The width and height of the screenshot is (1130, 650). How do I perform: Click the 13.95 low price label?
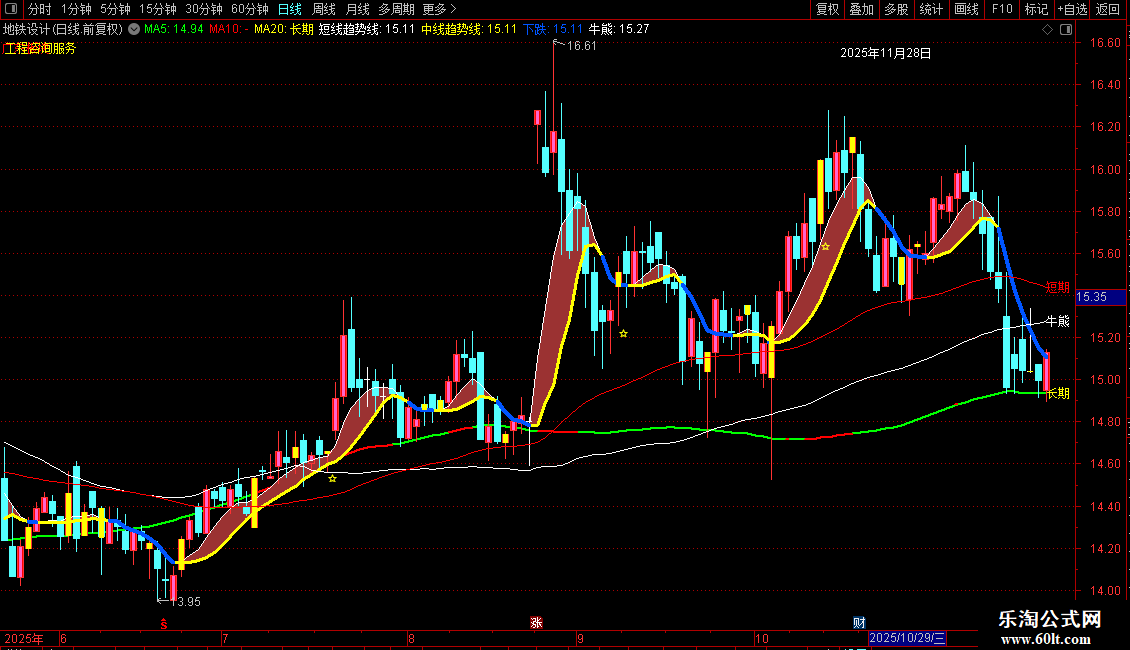(186, 602)
